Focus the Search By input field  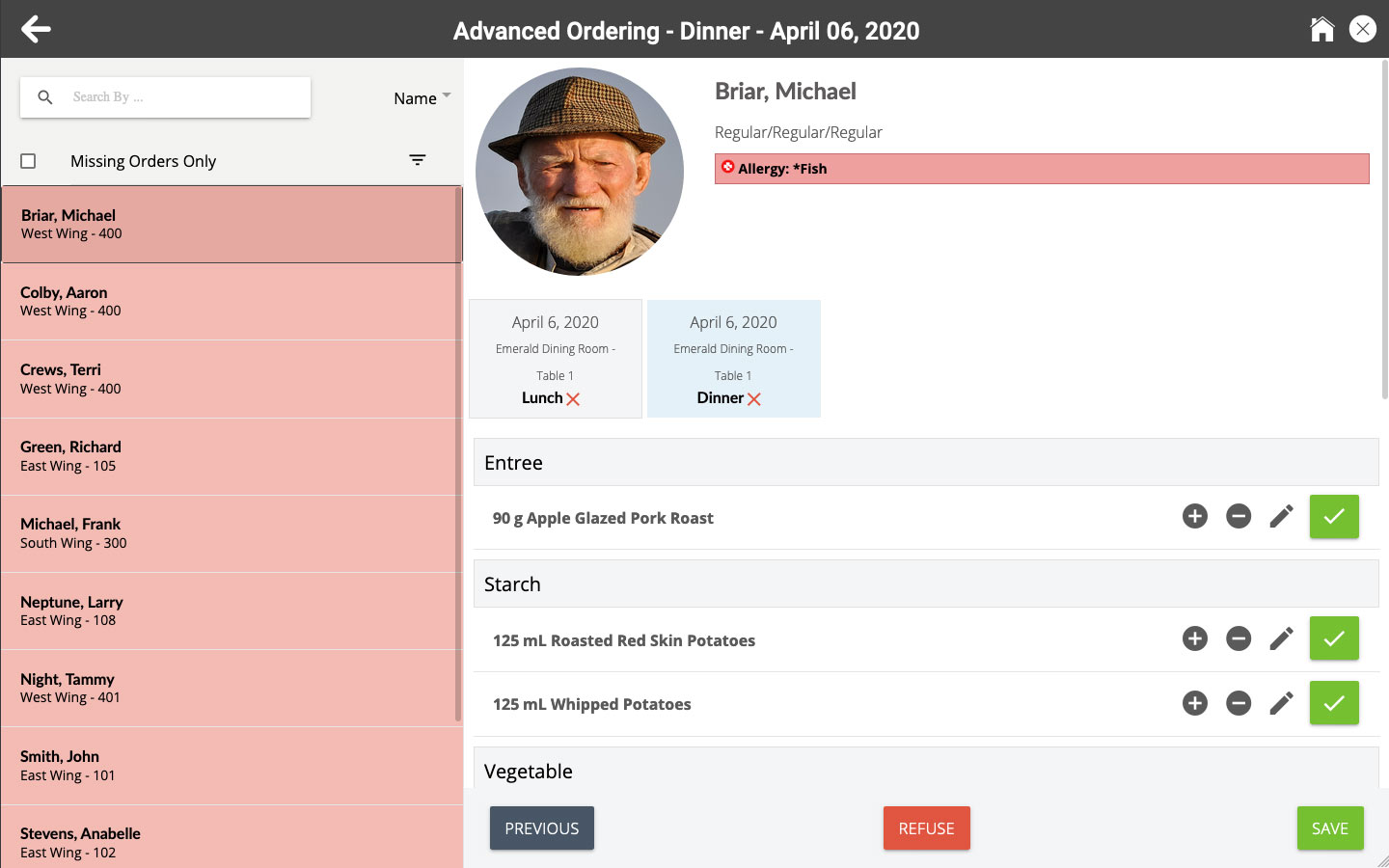pos(183,97)
